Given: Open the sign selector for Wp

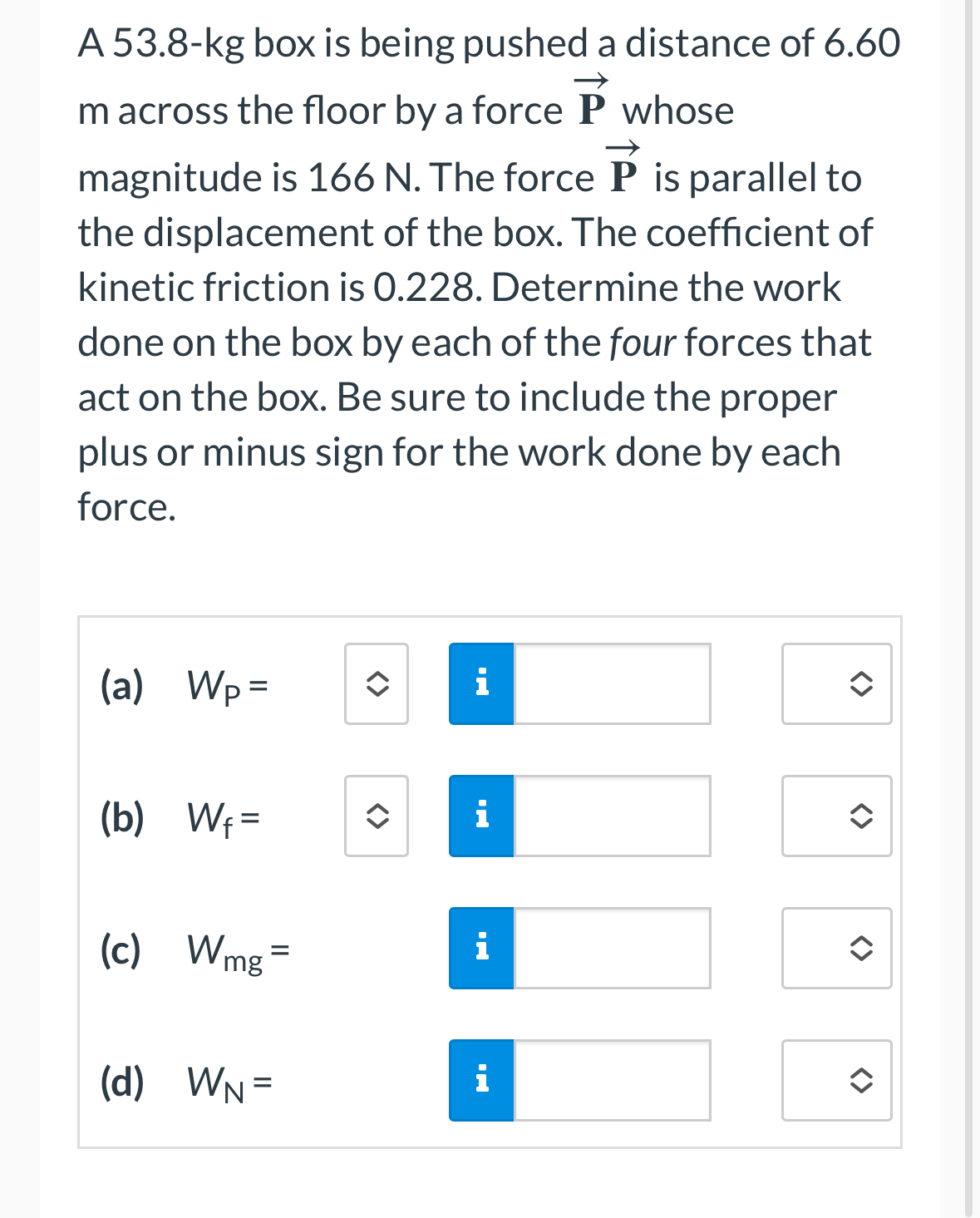Looking at the screenshot, I should (x=376, y=684).
